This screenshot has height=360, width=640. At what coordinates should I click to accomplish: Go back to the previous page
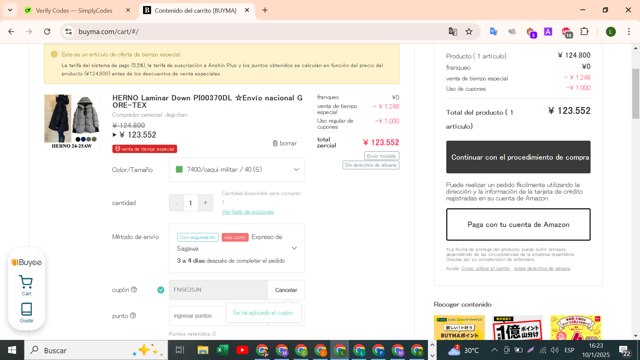coord(11,31)
